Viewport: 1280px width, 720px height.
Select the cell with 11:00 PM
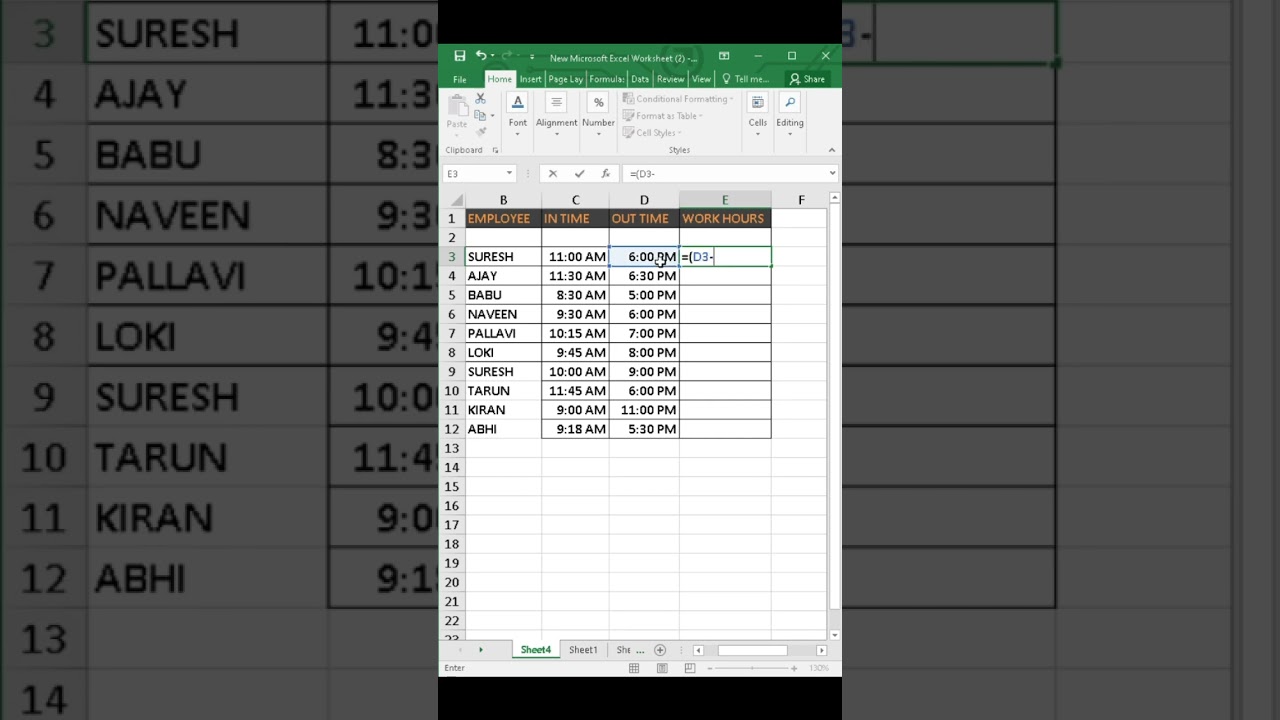point(644,410)
